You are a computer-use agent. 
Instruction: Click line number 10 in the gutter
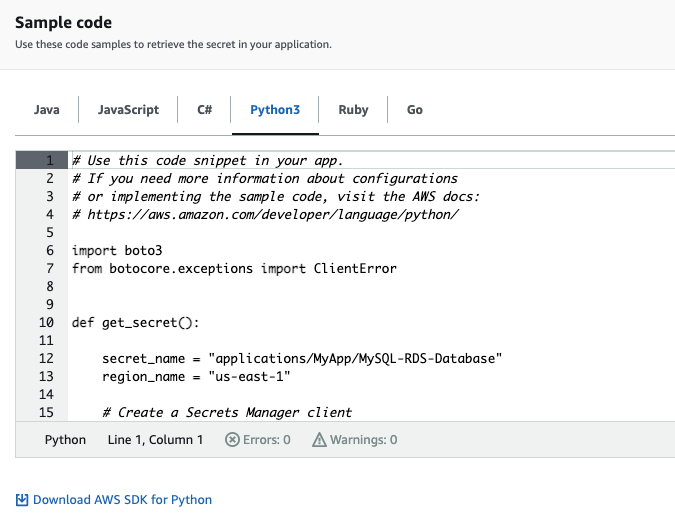[x=46, y=323]
